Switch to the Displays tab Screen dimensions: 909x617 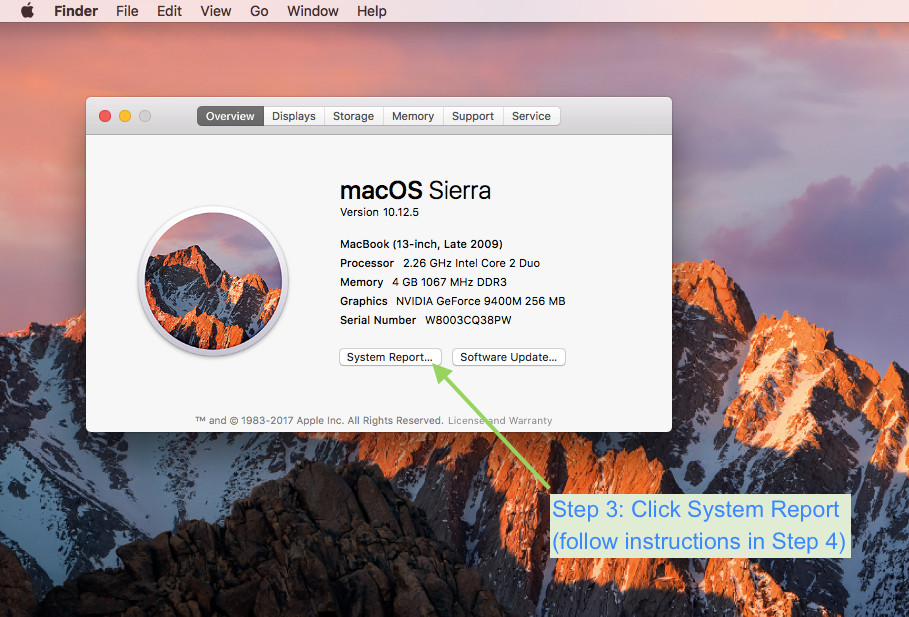294,116
